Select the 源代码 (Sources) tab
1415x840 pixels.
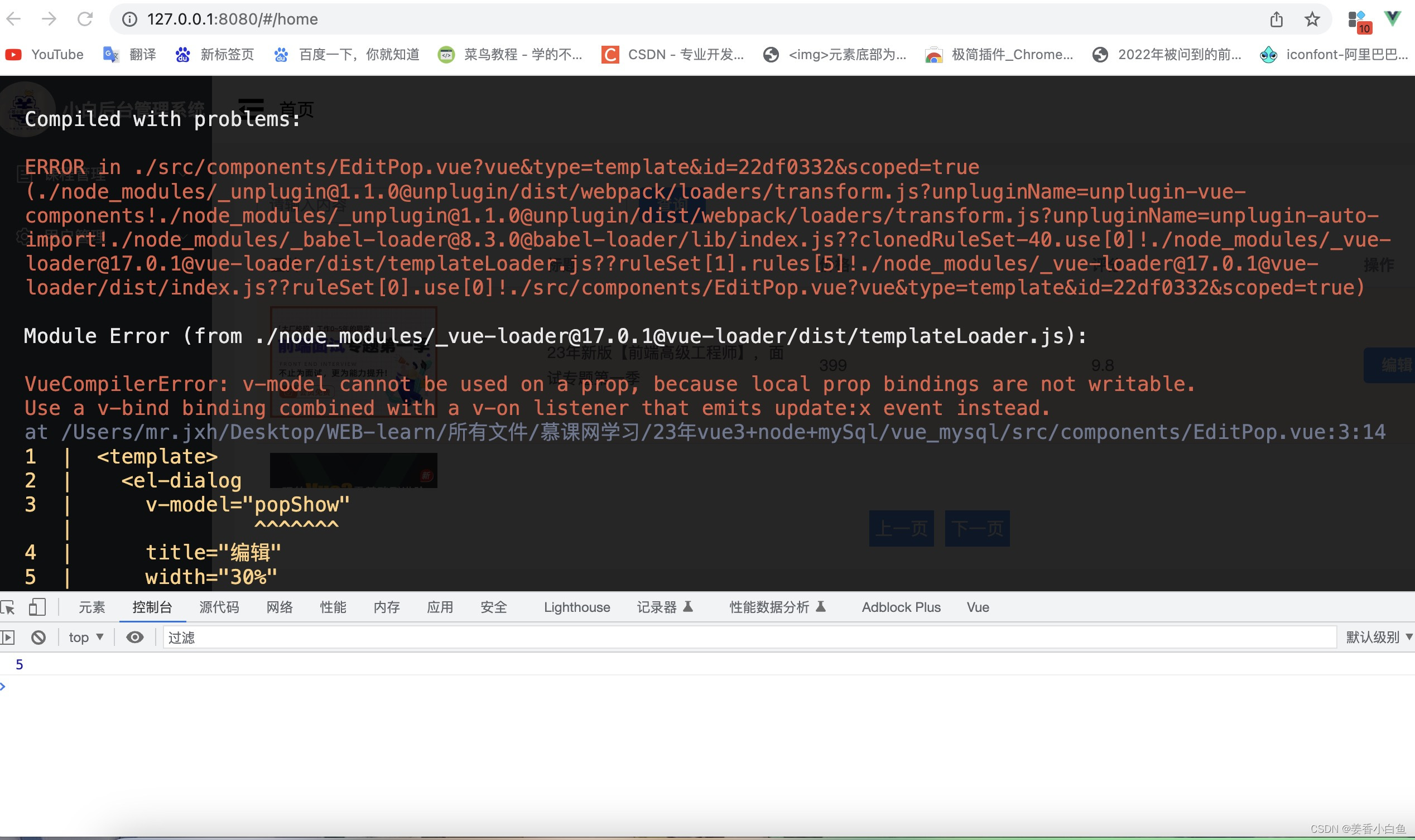(218, 607)
